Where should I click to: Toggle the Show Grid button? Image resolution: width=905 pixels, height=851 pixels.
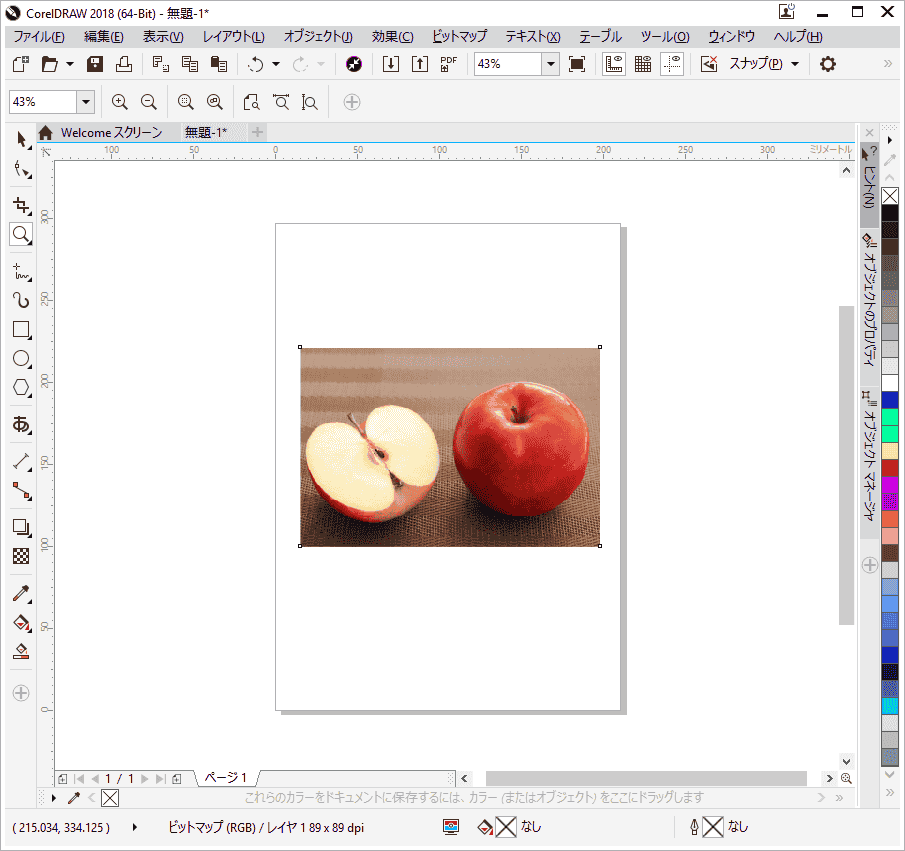click(x=642, y=64)
